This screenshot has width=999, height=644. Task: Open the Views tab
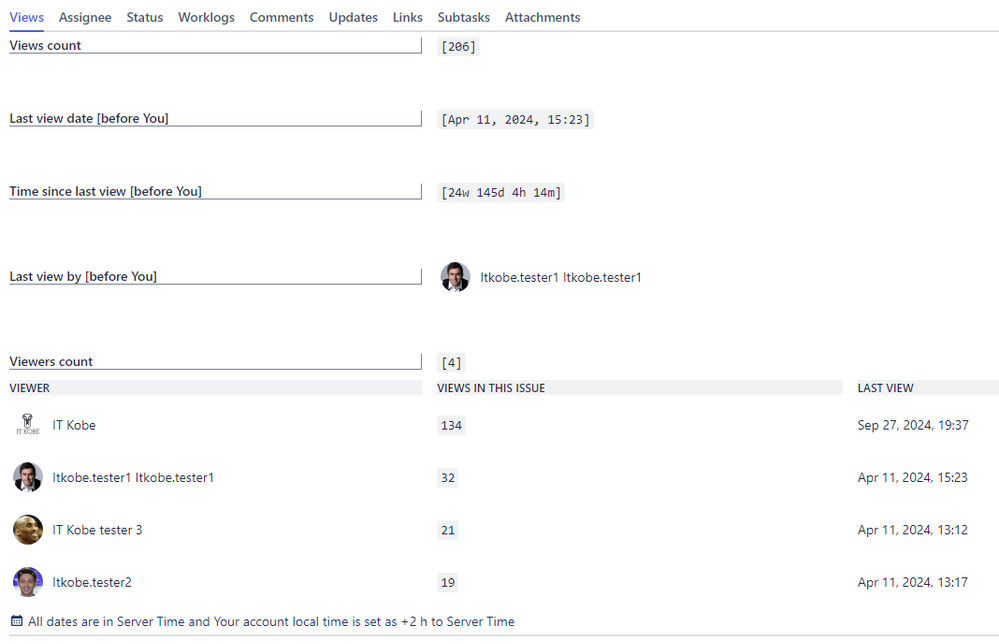(26, 17)
